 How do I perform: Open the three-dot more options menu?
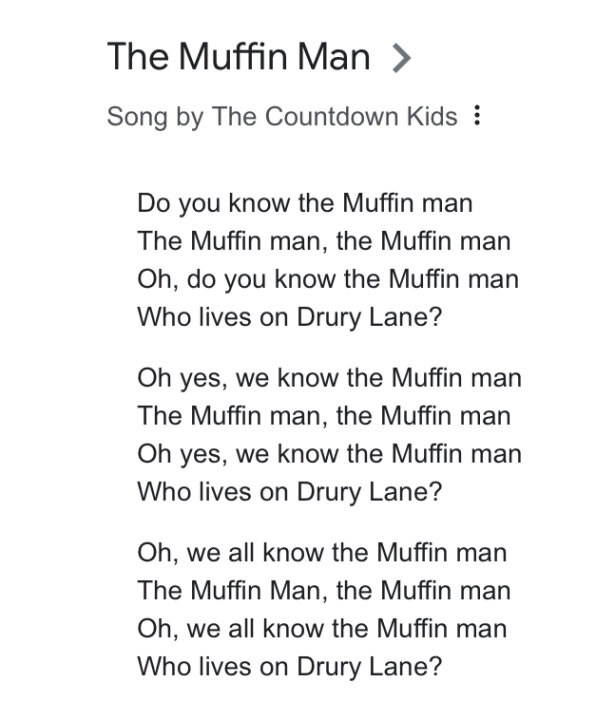[x=477, y=115]
